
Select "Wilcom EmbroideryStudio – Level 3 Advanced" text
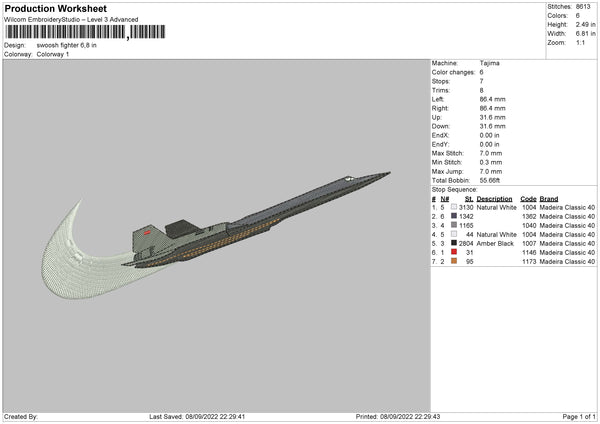(x=71, y=20)
